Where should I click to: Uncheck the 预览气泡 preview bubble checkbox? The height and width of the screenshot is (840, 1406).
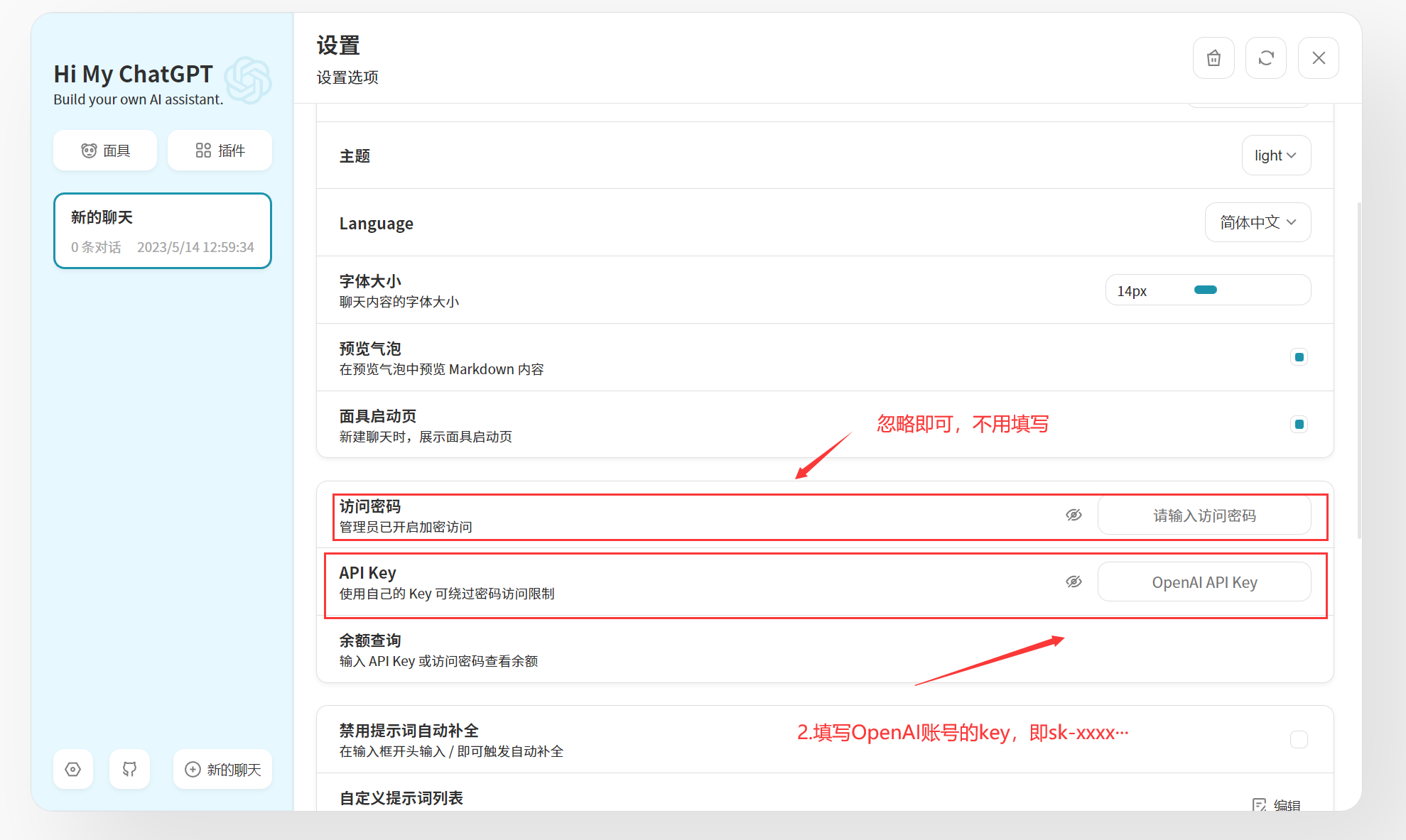pos(1299,357)
